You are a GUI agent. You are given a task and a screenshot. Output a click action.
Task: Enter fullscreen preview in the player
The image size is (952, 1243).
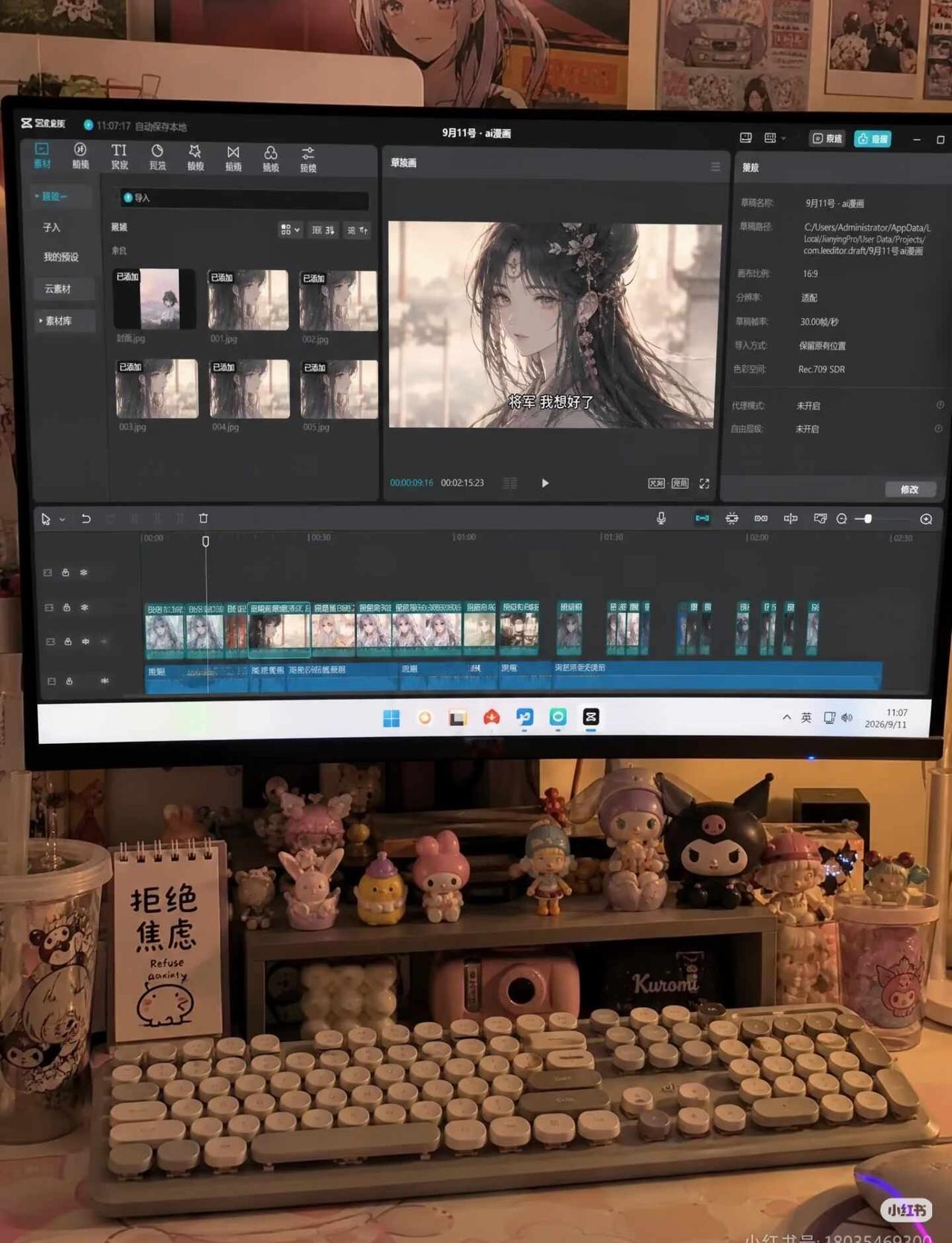(704, 484)
